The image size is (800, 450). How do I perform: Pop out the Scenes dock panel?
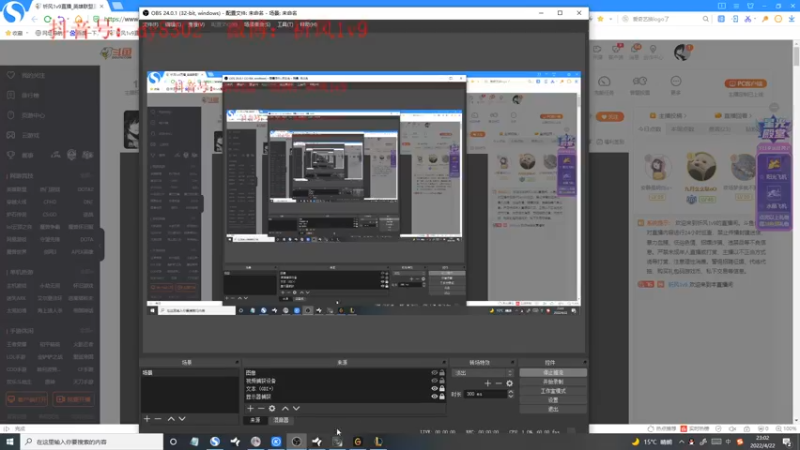pos(236,362)
